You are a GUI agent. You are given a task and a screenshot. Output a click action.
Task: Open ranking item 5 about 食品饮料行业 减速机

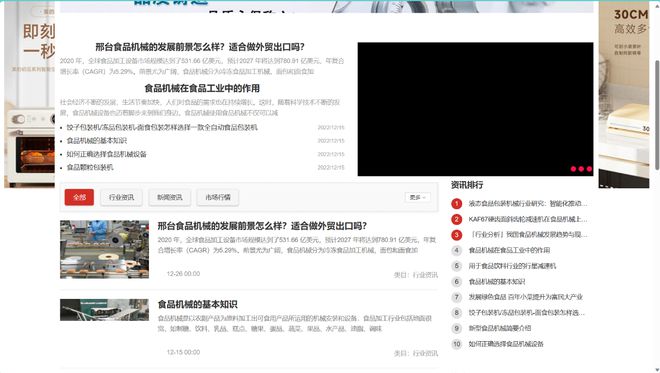coord(512,266)
